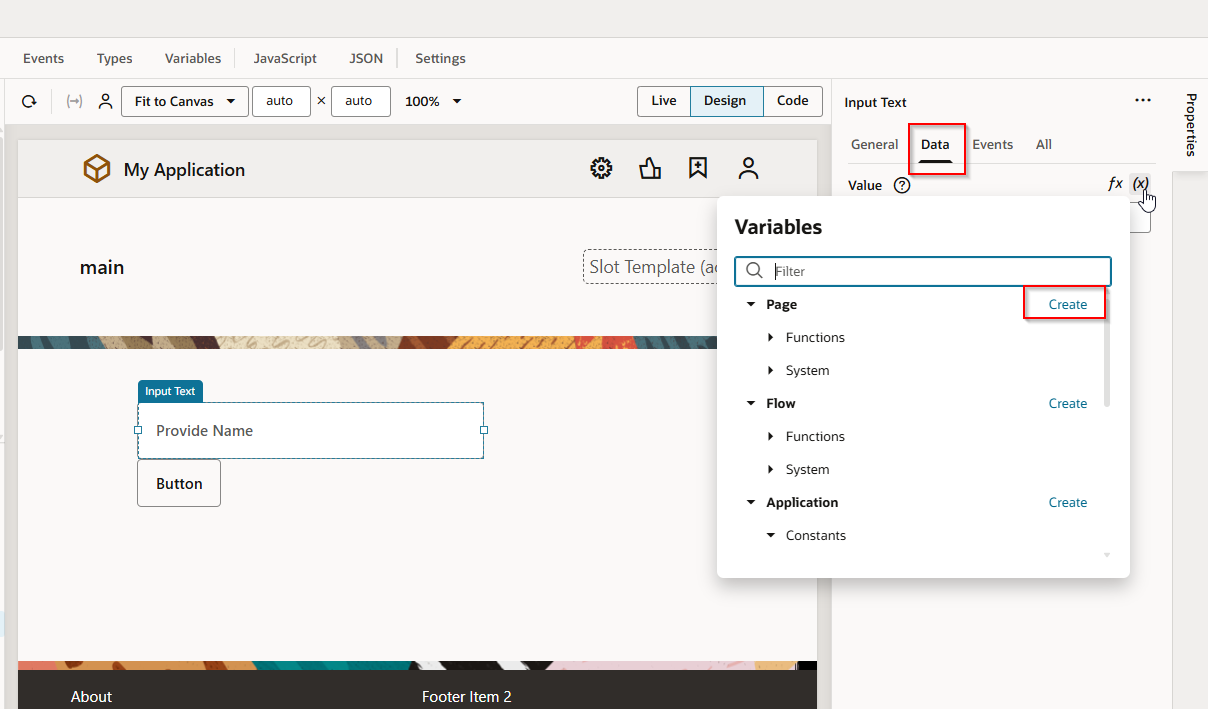Click the My Application hexagon logo

(97, 169)
